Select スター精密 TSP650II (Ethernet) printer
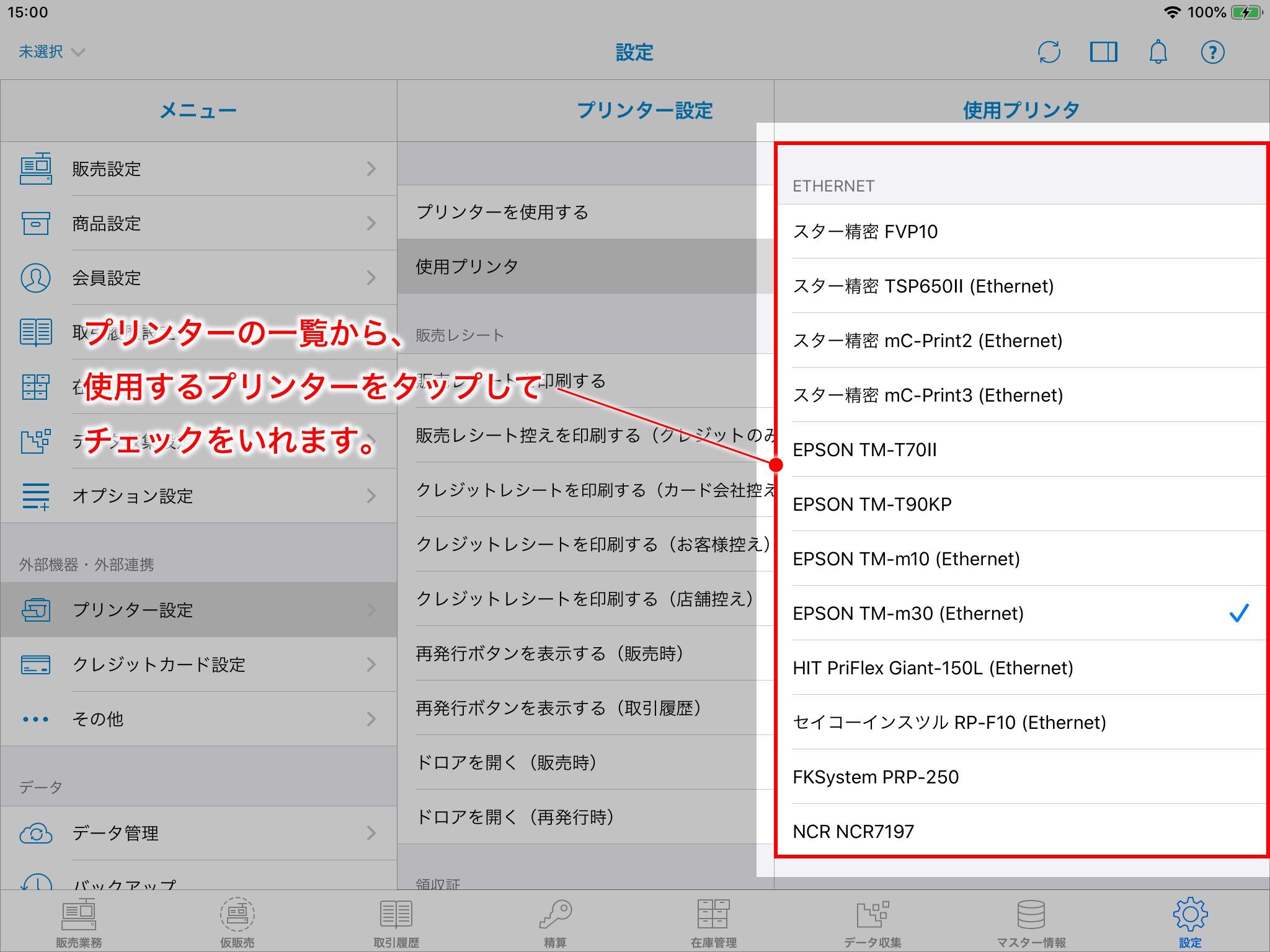The image size is (1270, 952). (1022, 286)
